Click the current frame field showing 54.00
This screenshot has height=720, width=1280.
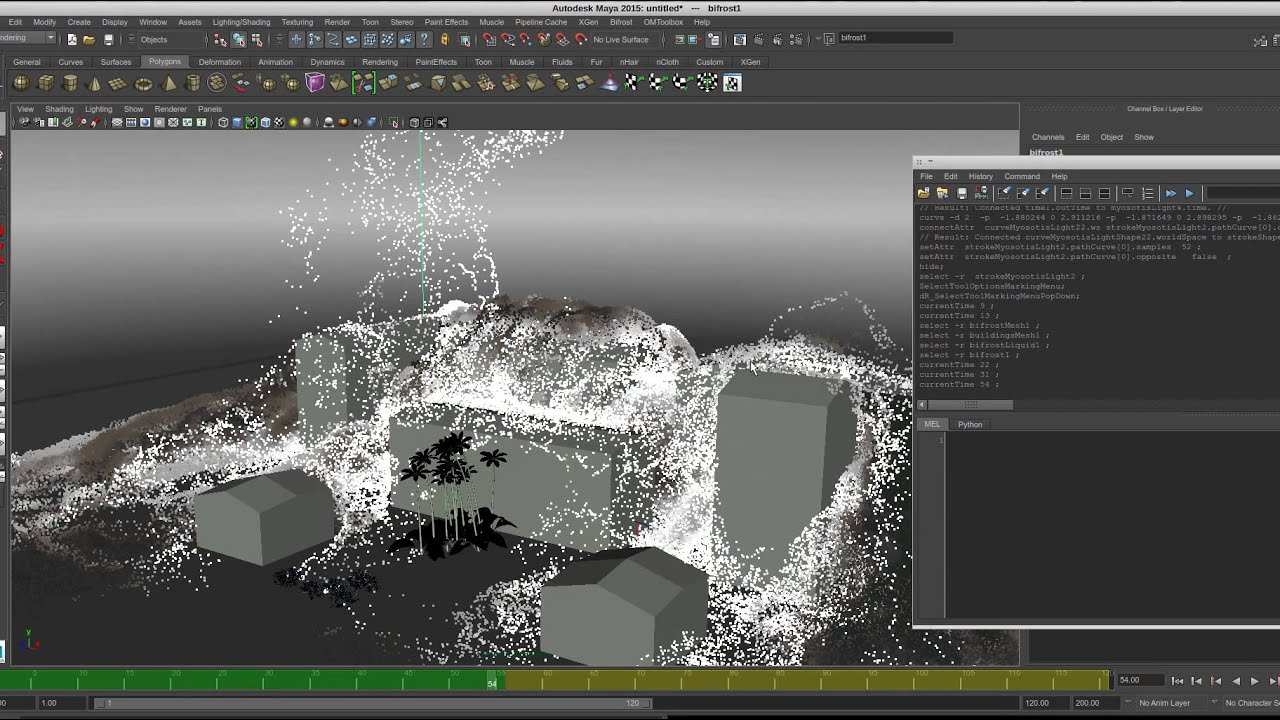coord(1140,680)
